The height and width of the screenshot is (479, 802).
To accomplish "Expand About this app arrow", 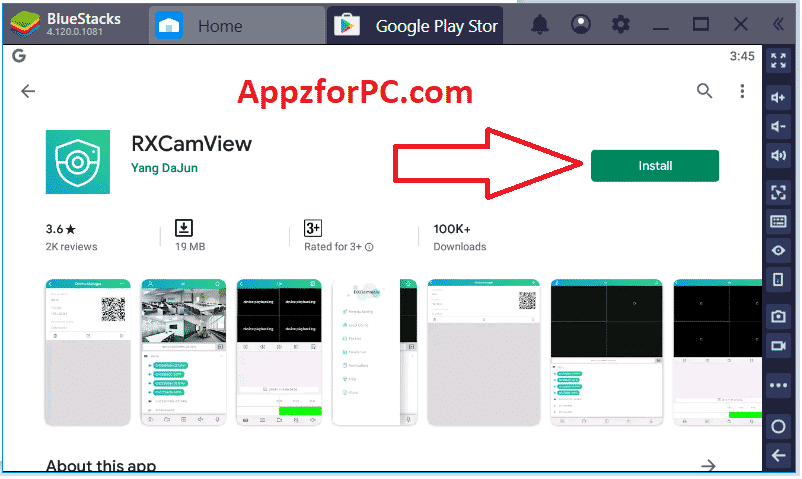I will 708,465.
